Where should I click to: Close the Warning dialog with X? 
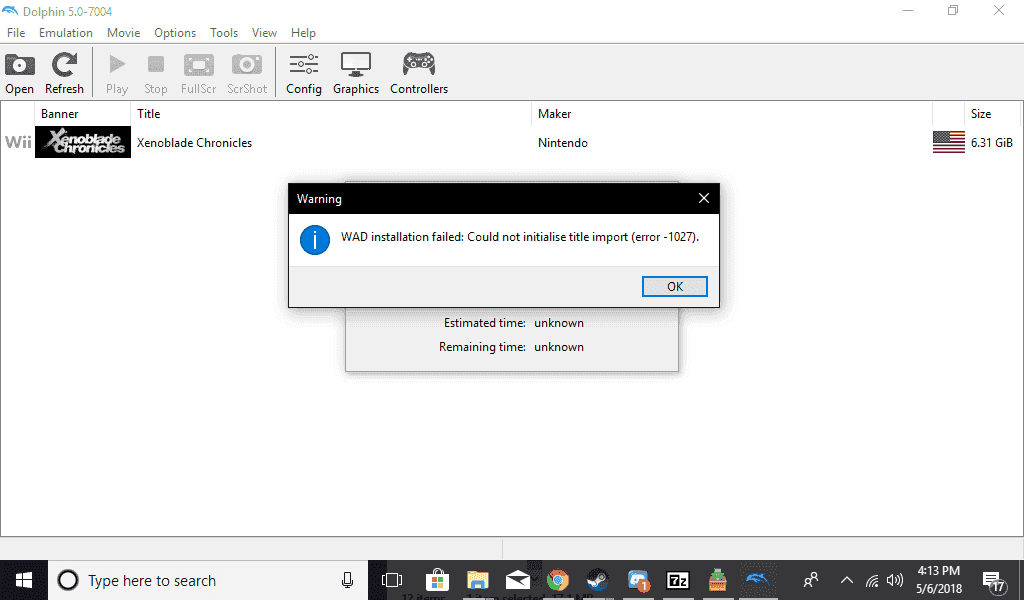(x=703, y=198)
